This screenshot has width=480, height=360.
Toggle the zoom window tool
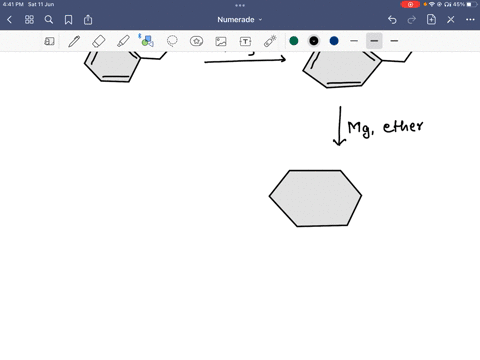(49, 41)
